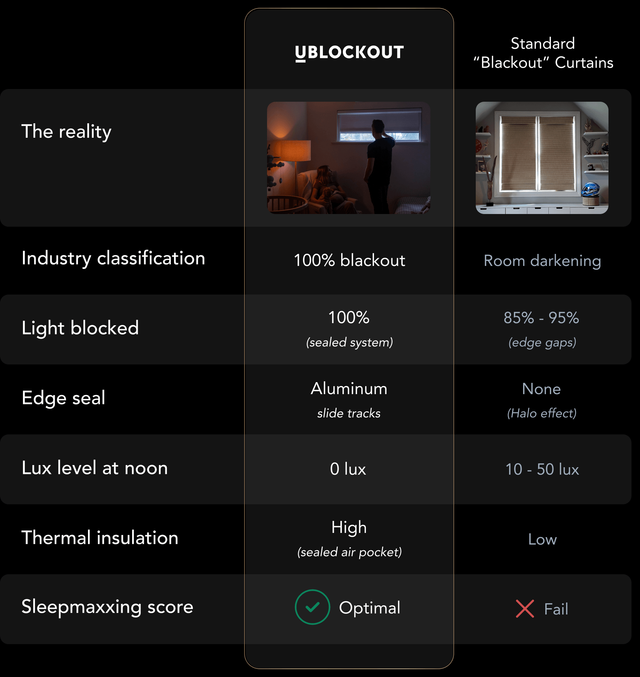Select The reality row label

pyautogui.click(x=66, y=132)
